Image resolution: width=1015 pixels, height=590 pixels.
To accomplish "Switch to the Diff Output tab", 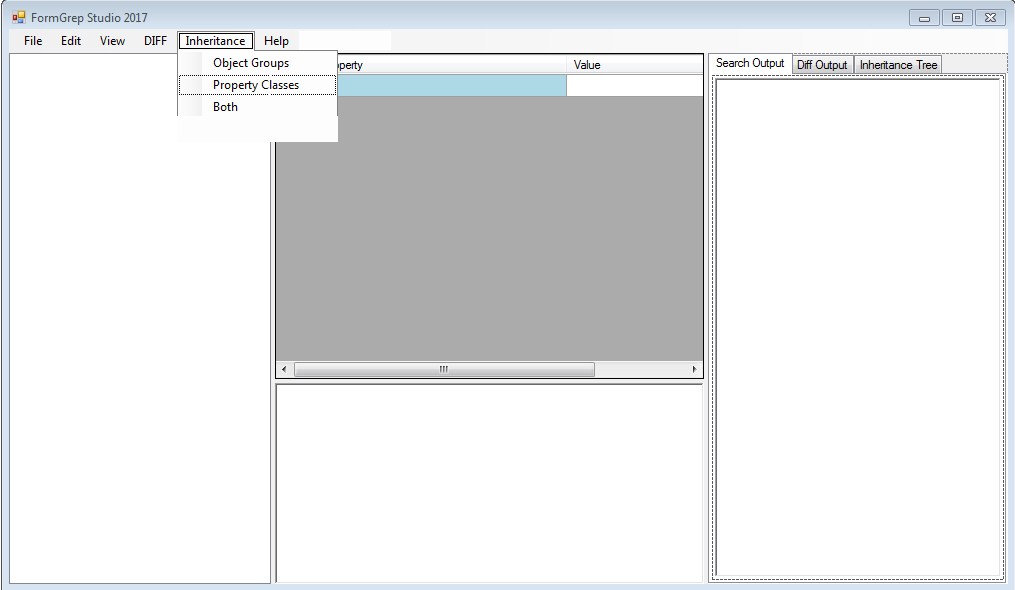I will [822, 65].
